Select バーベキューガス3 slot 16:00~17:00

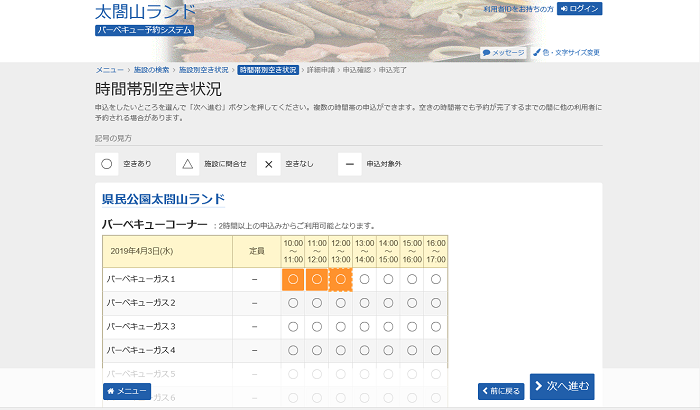pyautogui.click(x=436, y=327)
